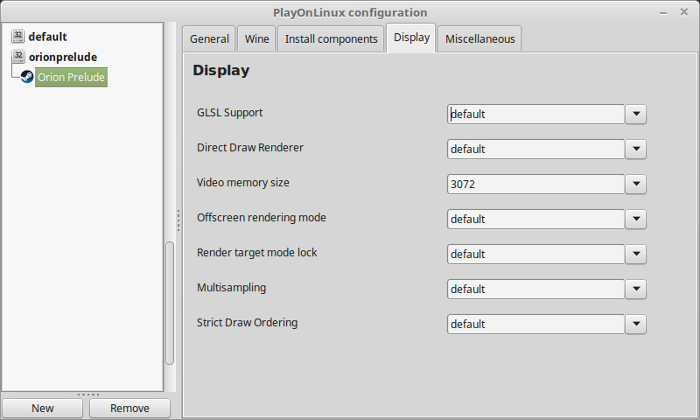Screen dimensions: 700x420
Task: Switch to the Wine tab
Action: [x=257, y=39]
